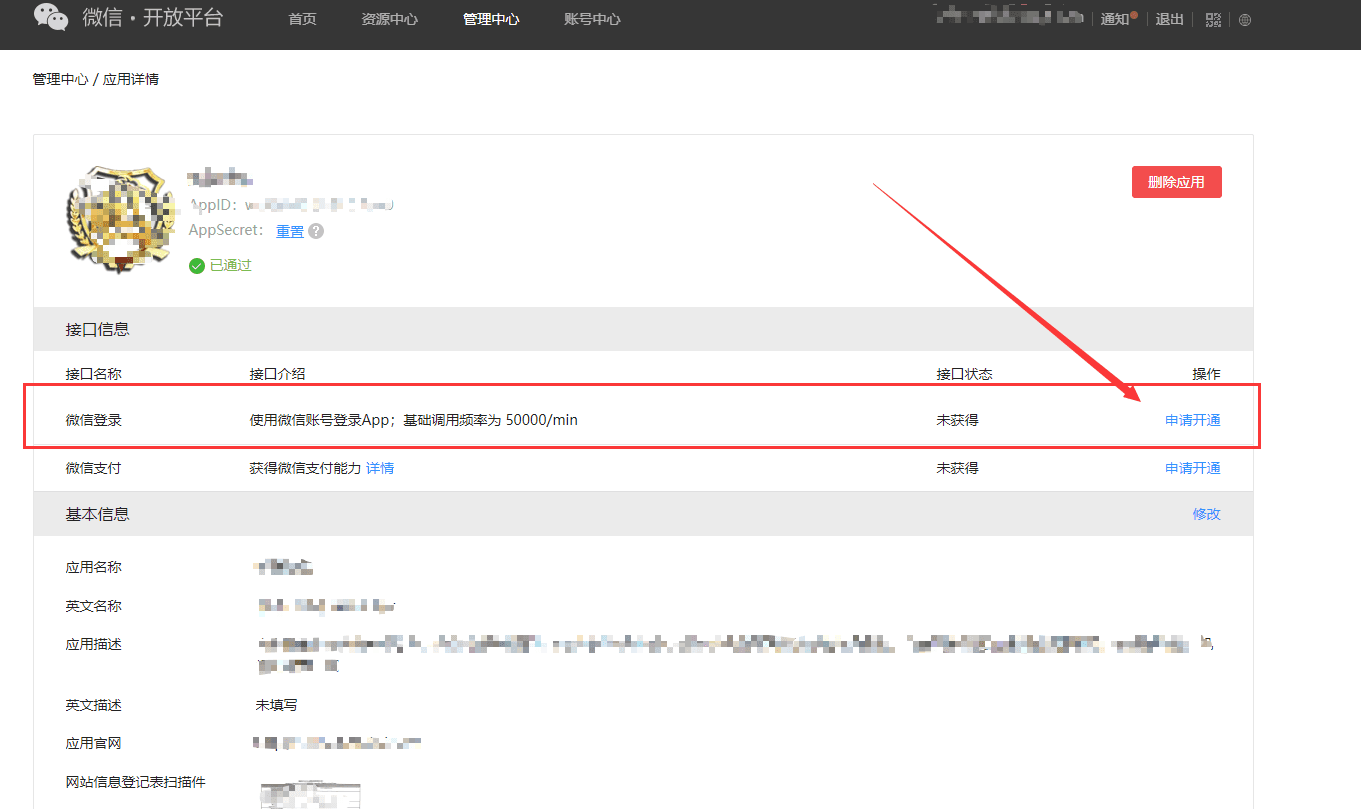The height and width of the screenshot is (809, 1361).
Task: Click the scanned document thumbnail
Action: click(310, 796)
